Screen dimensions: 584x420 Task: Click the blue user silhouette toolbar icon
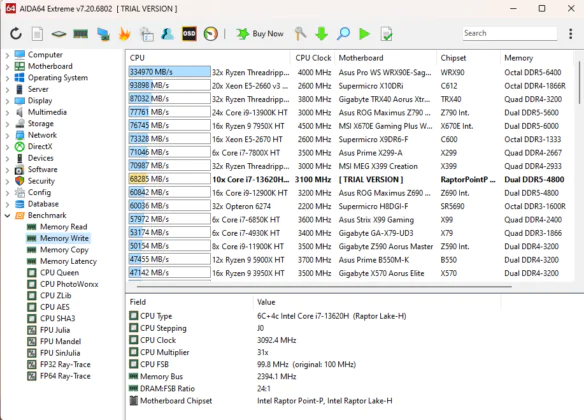(x=168, y=34)
